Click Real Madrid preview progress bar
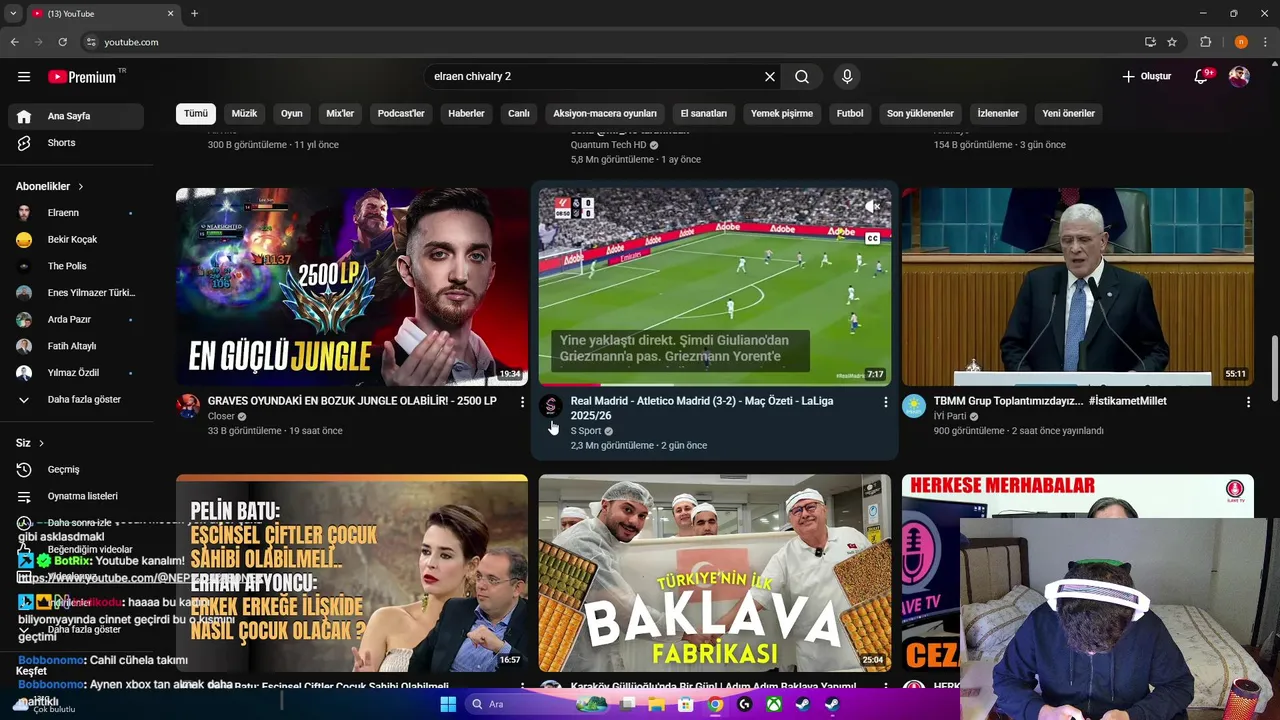The height and width of the screenshot is (720, 1280). pyautogui.click(x=715, y=384)
